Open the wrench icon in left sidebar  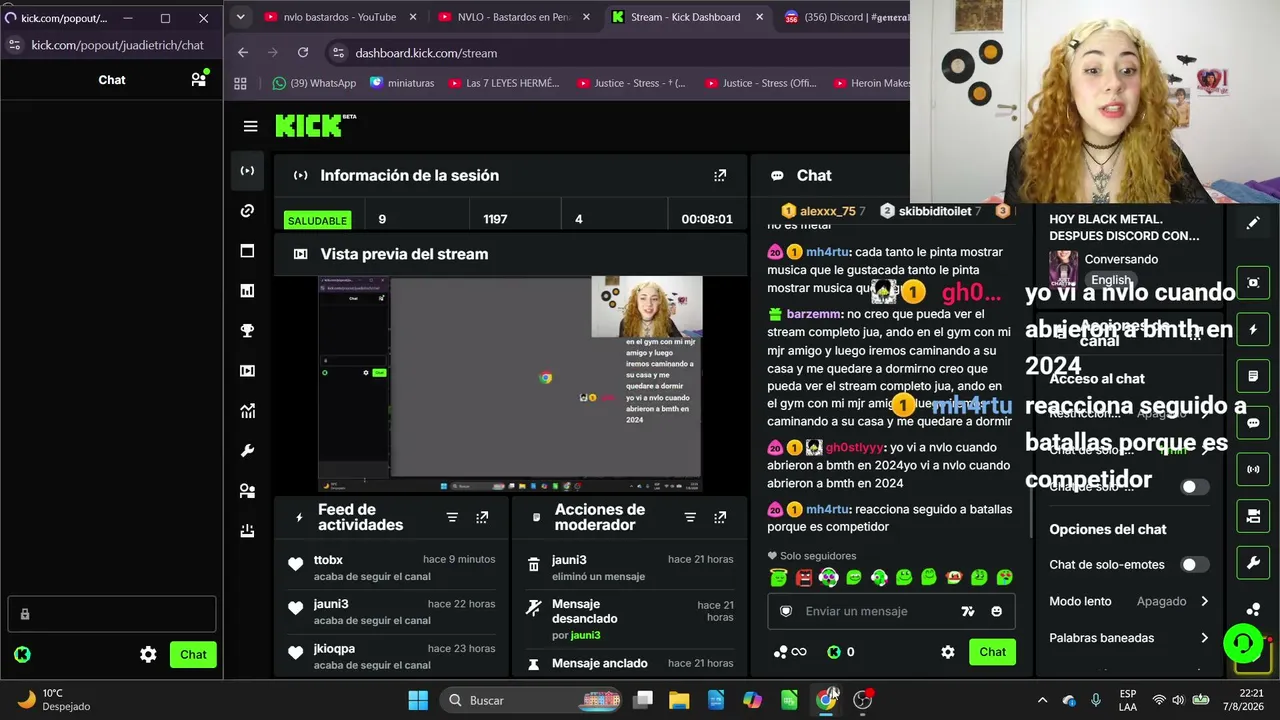(247, 451)
